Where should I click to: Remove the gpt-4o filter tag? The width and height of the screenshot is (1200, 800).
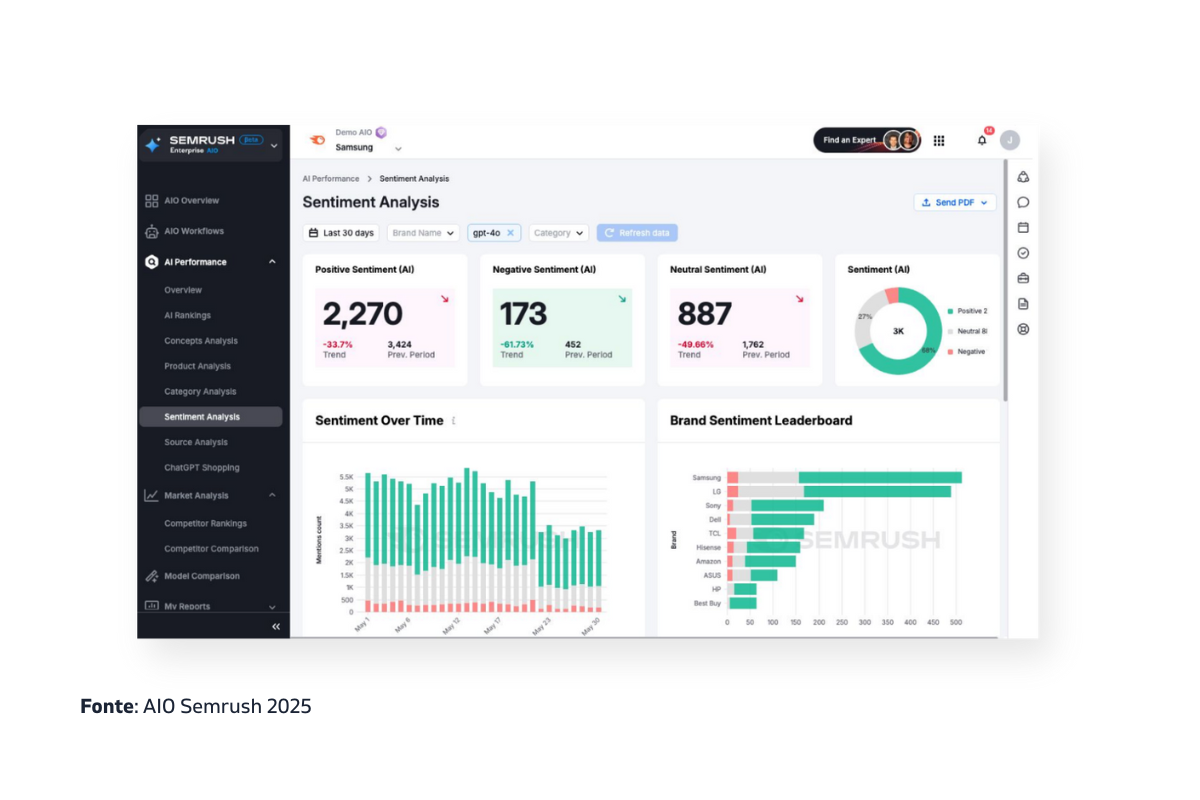(x=510, y=233)
